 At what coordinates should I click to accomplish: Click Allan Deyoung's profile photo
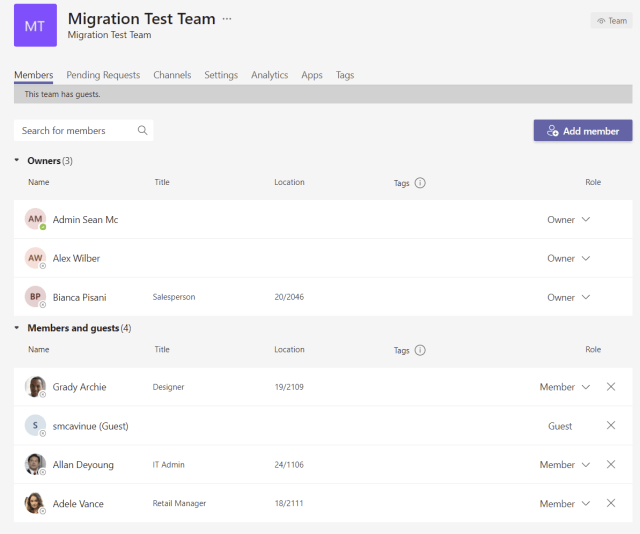coord(35,464)
